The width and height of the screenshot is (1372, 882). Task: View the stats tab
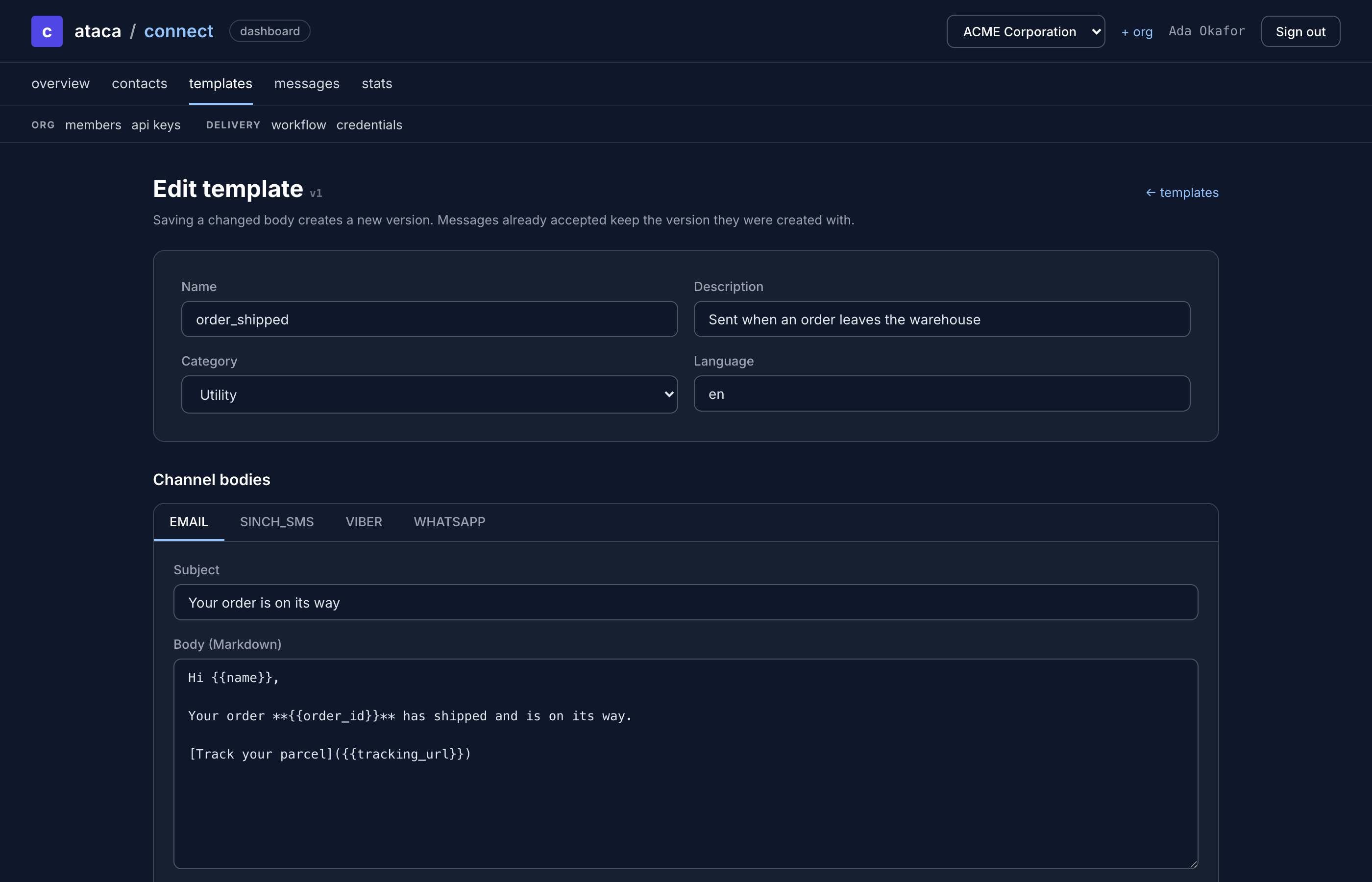click(x=377, y=84)
